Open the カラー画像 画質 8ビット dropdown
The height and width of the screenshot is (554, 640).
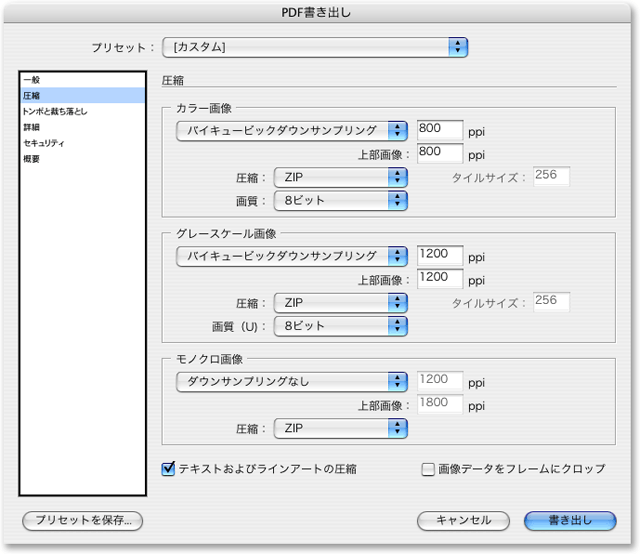point(340,200)
